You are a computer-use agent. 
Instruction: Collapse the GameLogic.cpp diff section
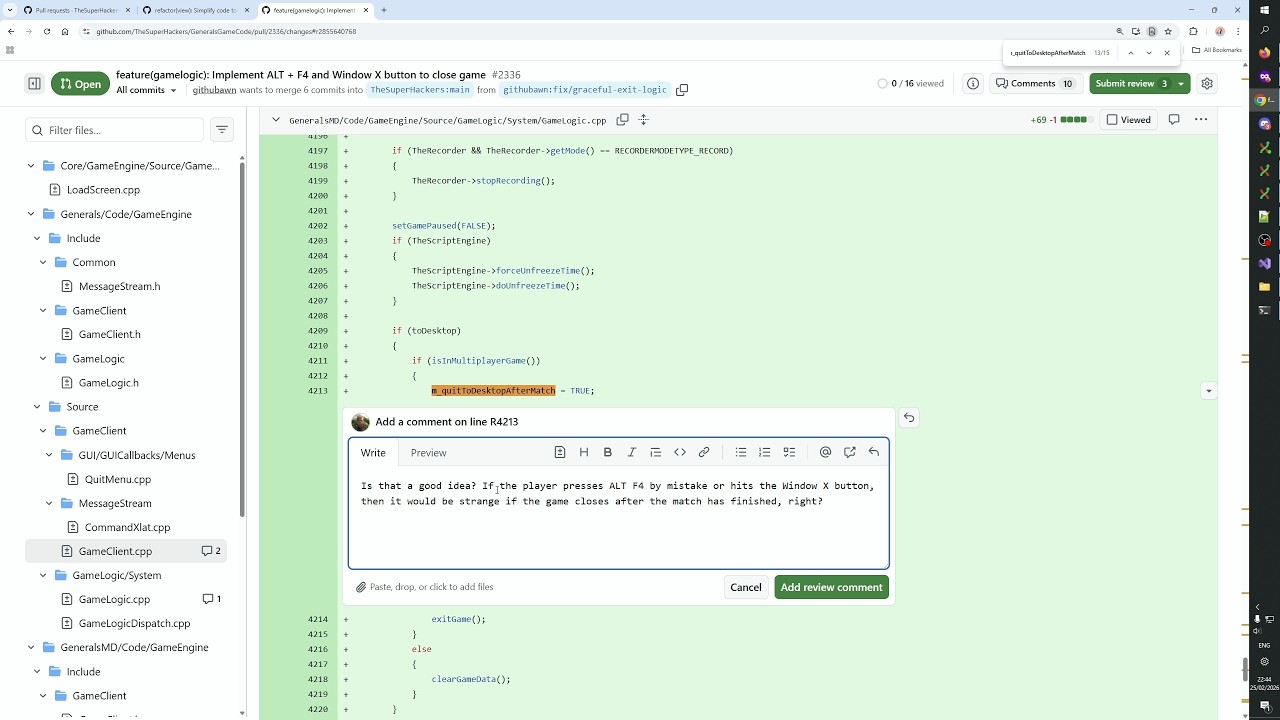tap(275, 120)
